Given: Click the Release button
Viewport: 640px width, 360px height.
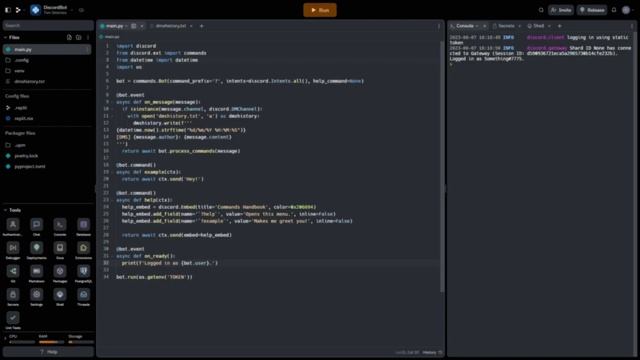Looking at the screenshot, I should (592, 10).
